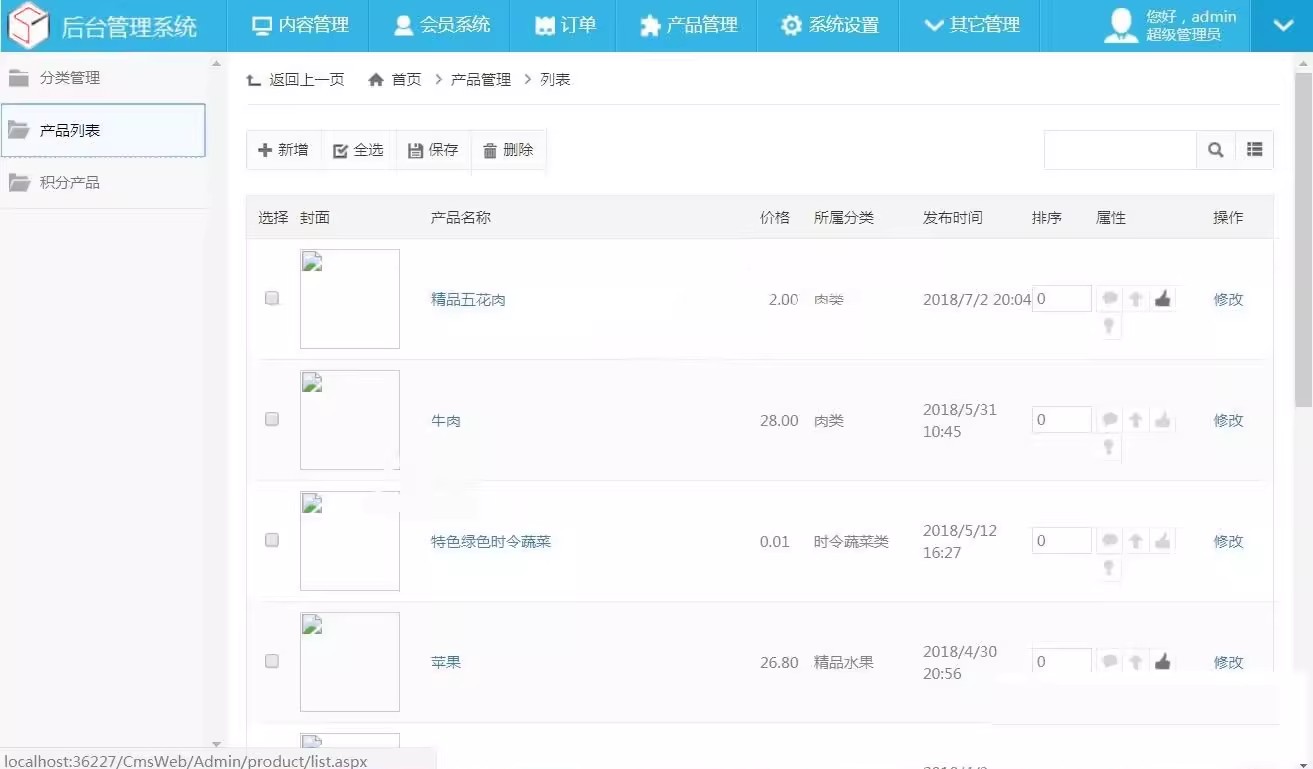
Task: Check the checkbox for 精品五花肉
Action: point(272,298)
